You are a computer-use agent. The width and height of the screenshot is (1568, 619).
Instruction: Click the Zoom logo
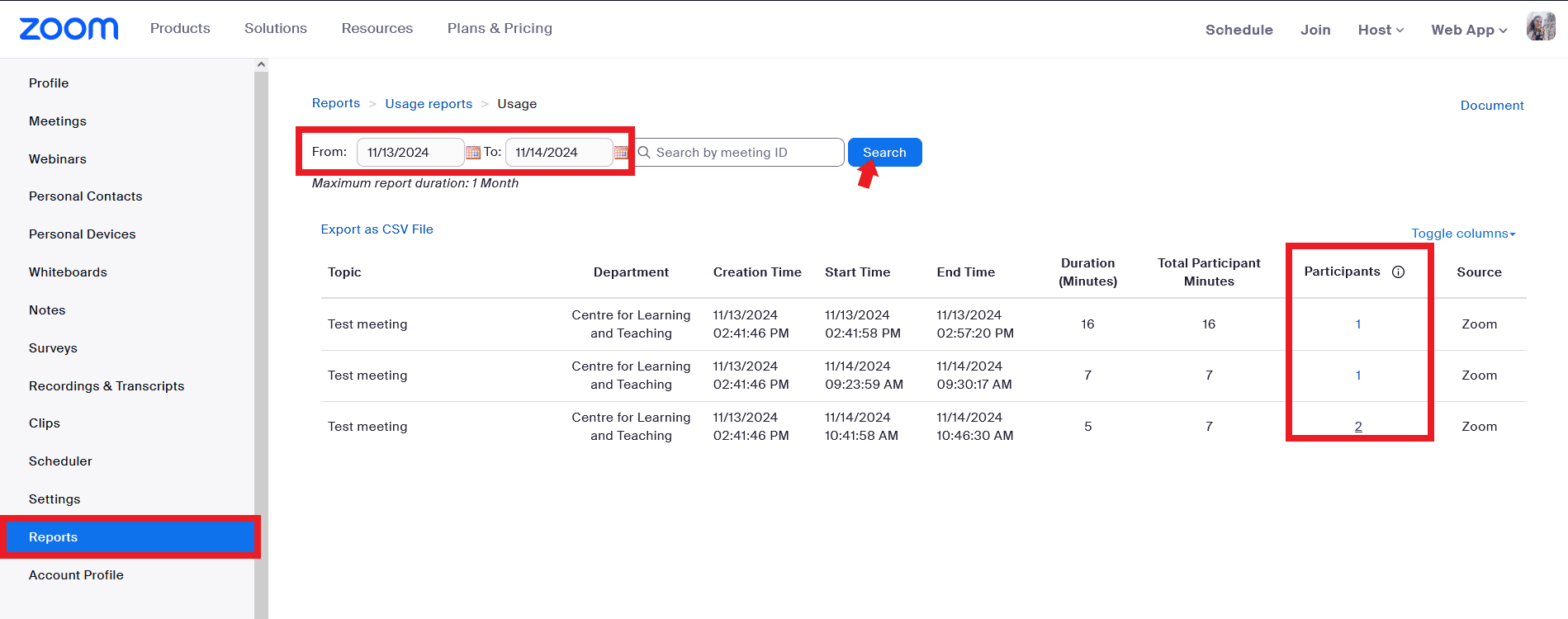point(69,29)
